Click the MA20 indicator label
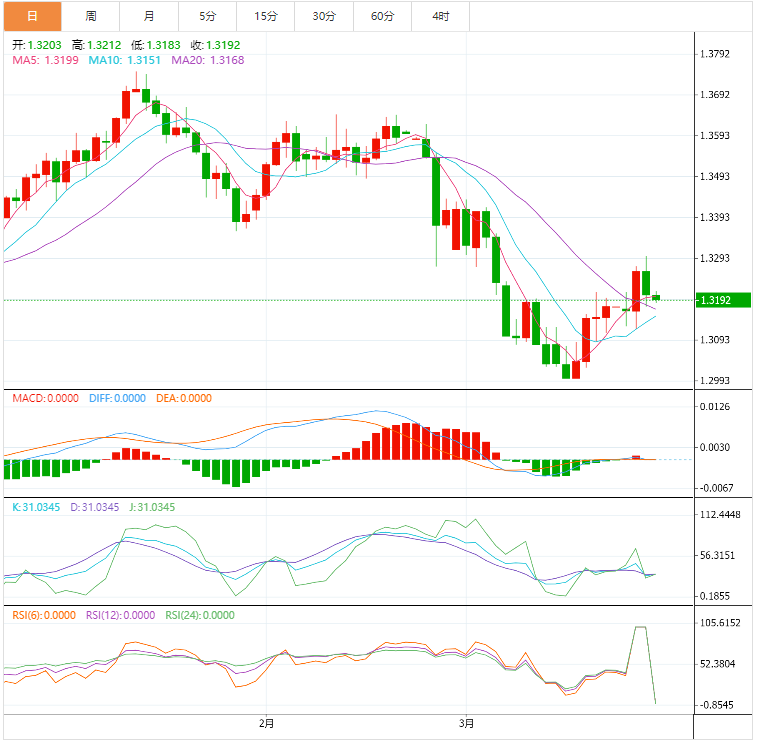Screen dimensions: 764x755 (x=208, y=60)
